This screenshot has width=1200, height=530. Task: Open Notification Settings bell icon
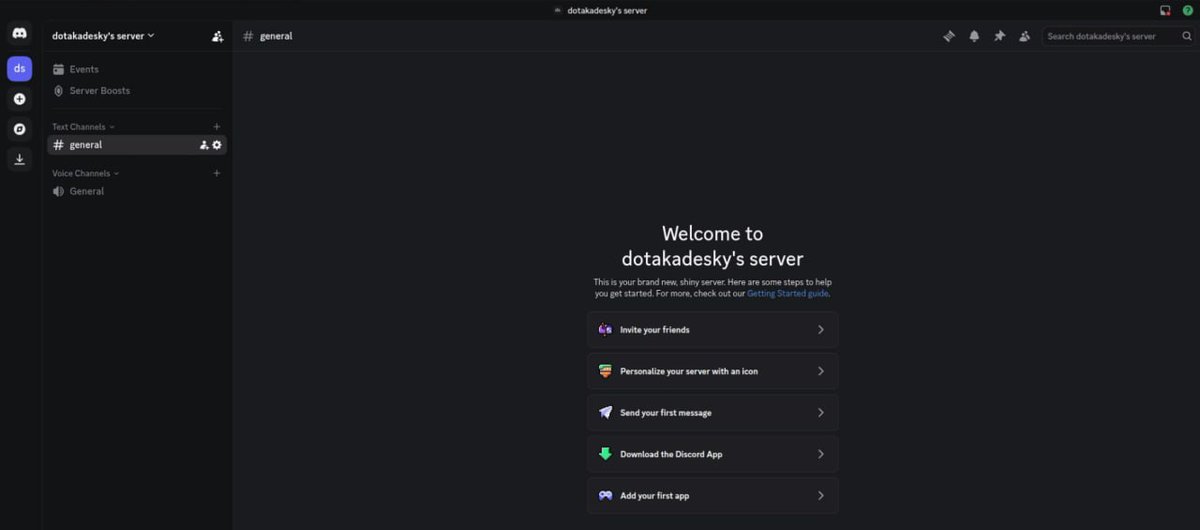coord(974,36)
